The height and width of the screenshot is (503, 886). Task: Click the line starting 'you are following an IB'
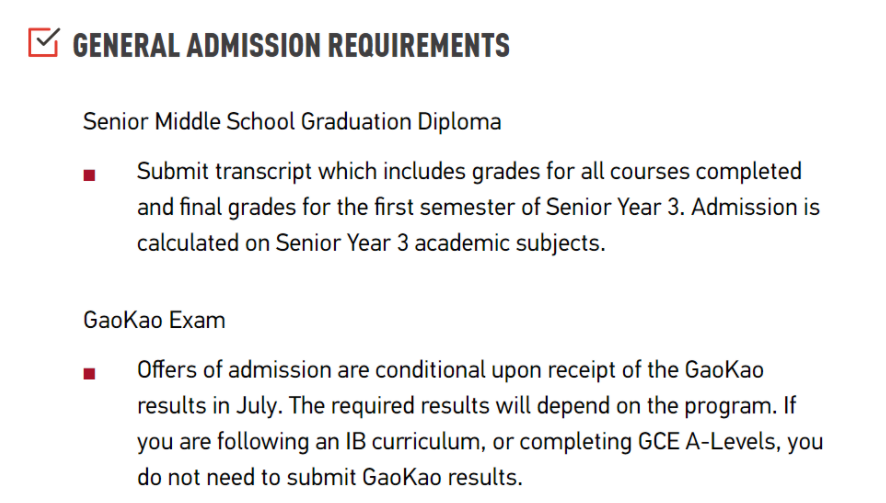pyautogui.click(x=480, y=442)
